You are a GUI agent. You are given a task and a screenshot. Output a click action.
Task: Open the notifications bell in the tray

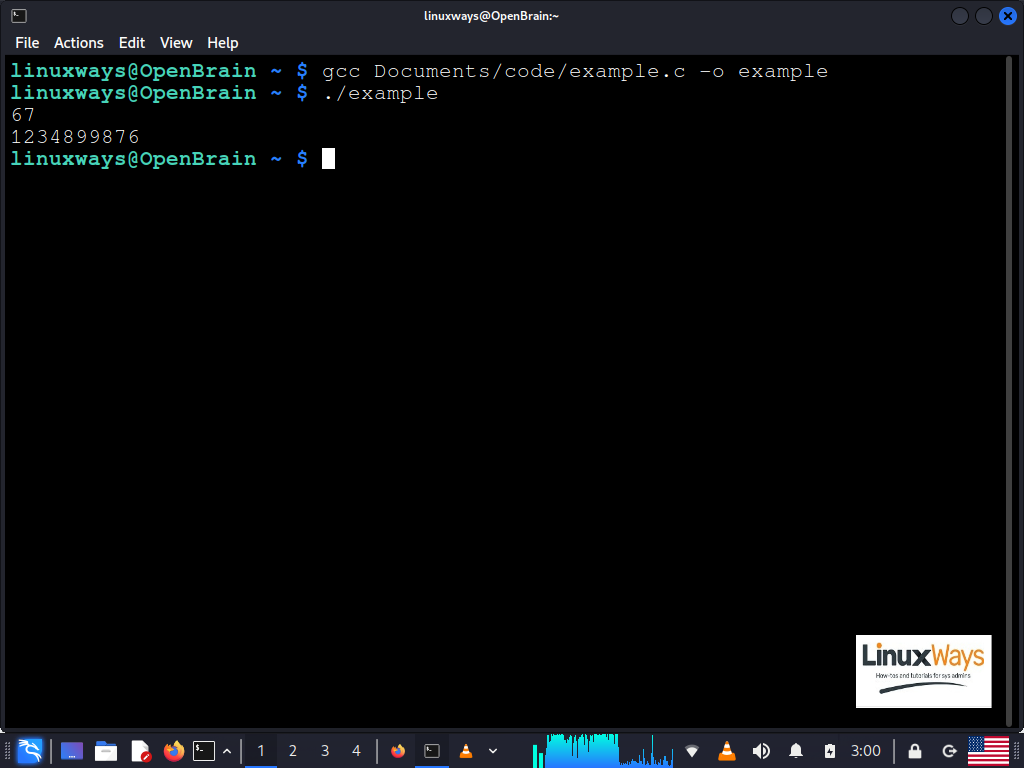coord(794,750)
